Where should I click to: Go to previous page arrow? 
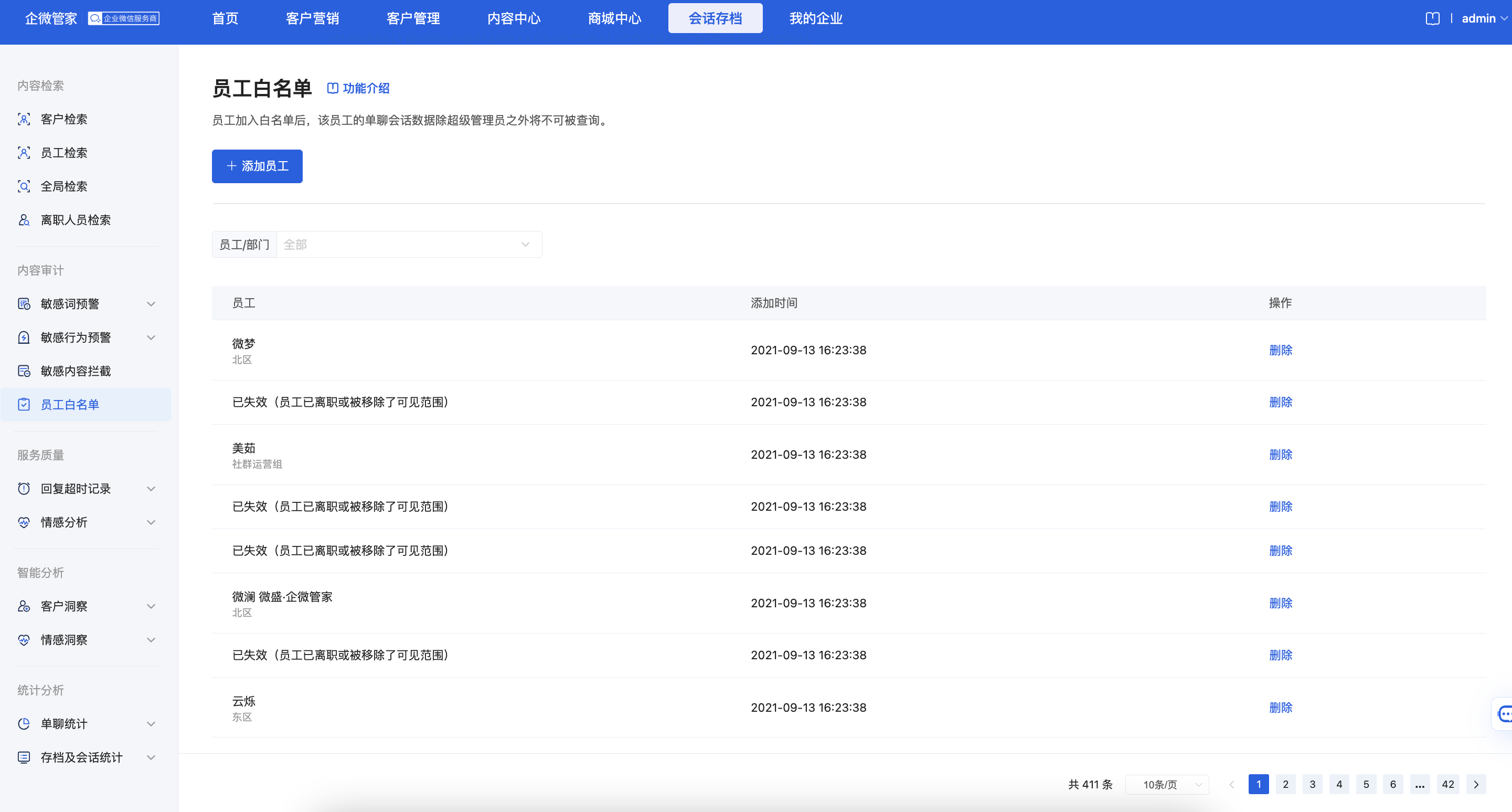click(x=1231, y=784)
